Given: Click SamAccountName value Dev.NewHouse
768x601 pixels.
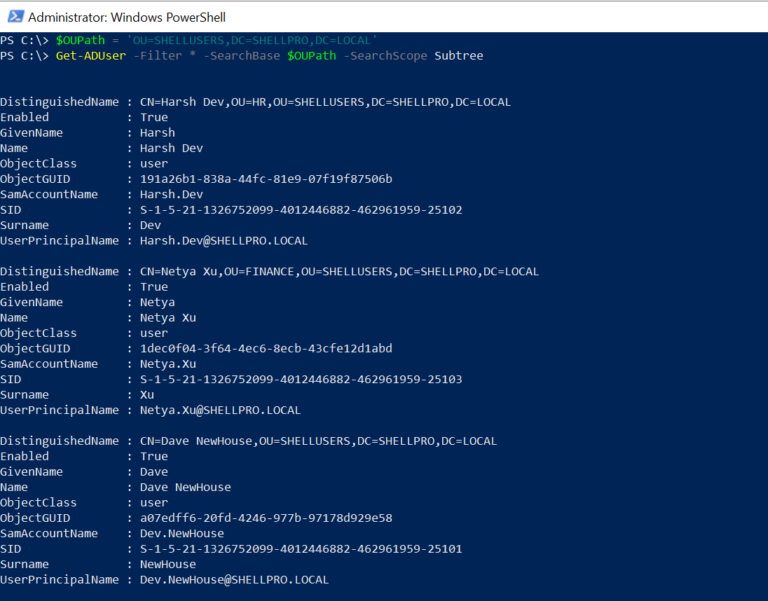Looking at the screenshot, I should tap(182, 533).
